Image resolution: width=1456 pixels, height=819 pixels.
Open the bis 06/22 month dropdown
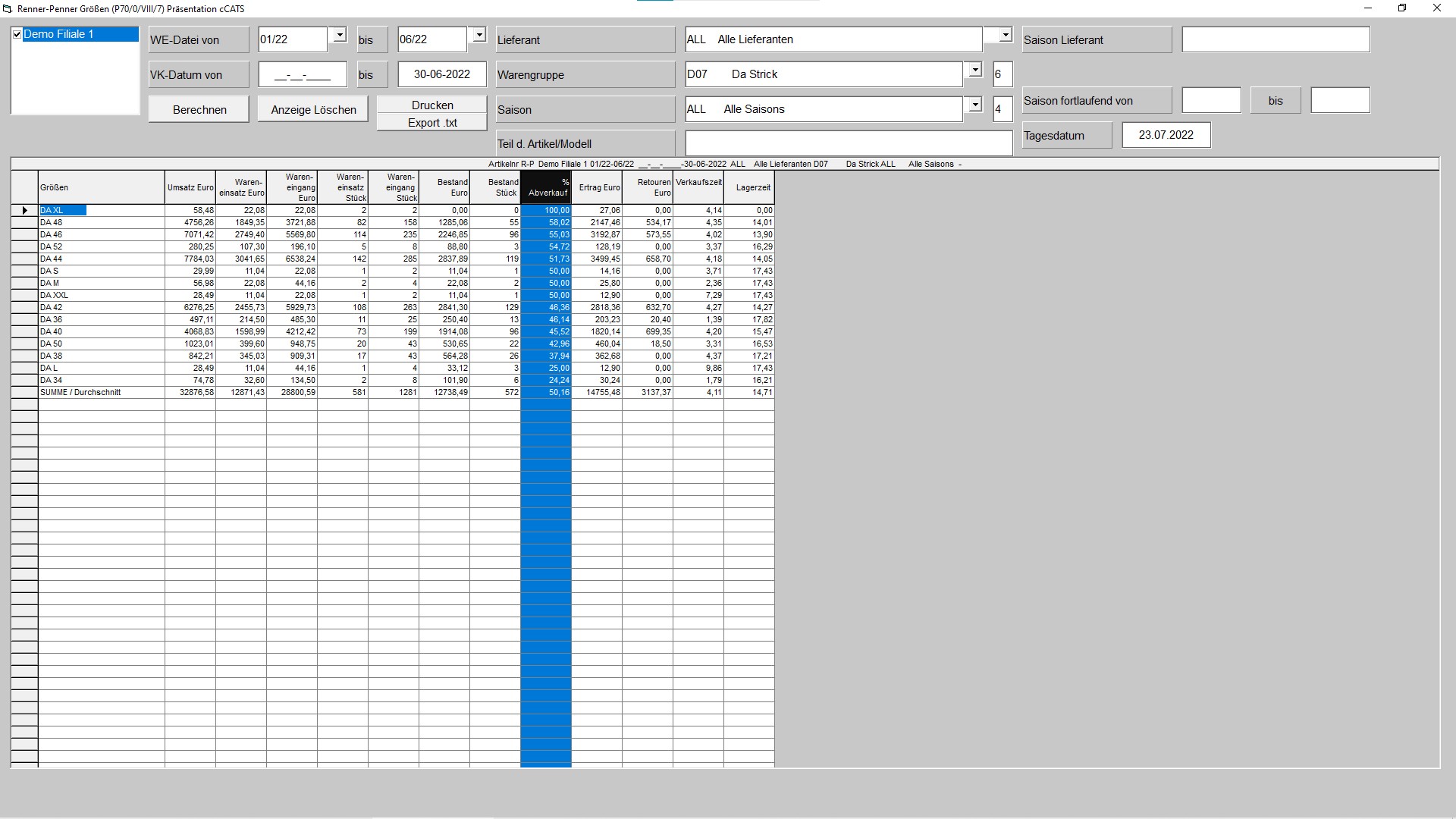[x=479, y=35]
